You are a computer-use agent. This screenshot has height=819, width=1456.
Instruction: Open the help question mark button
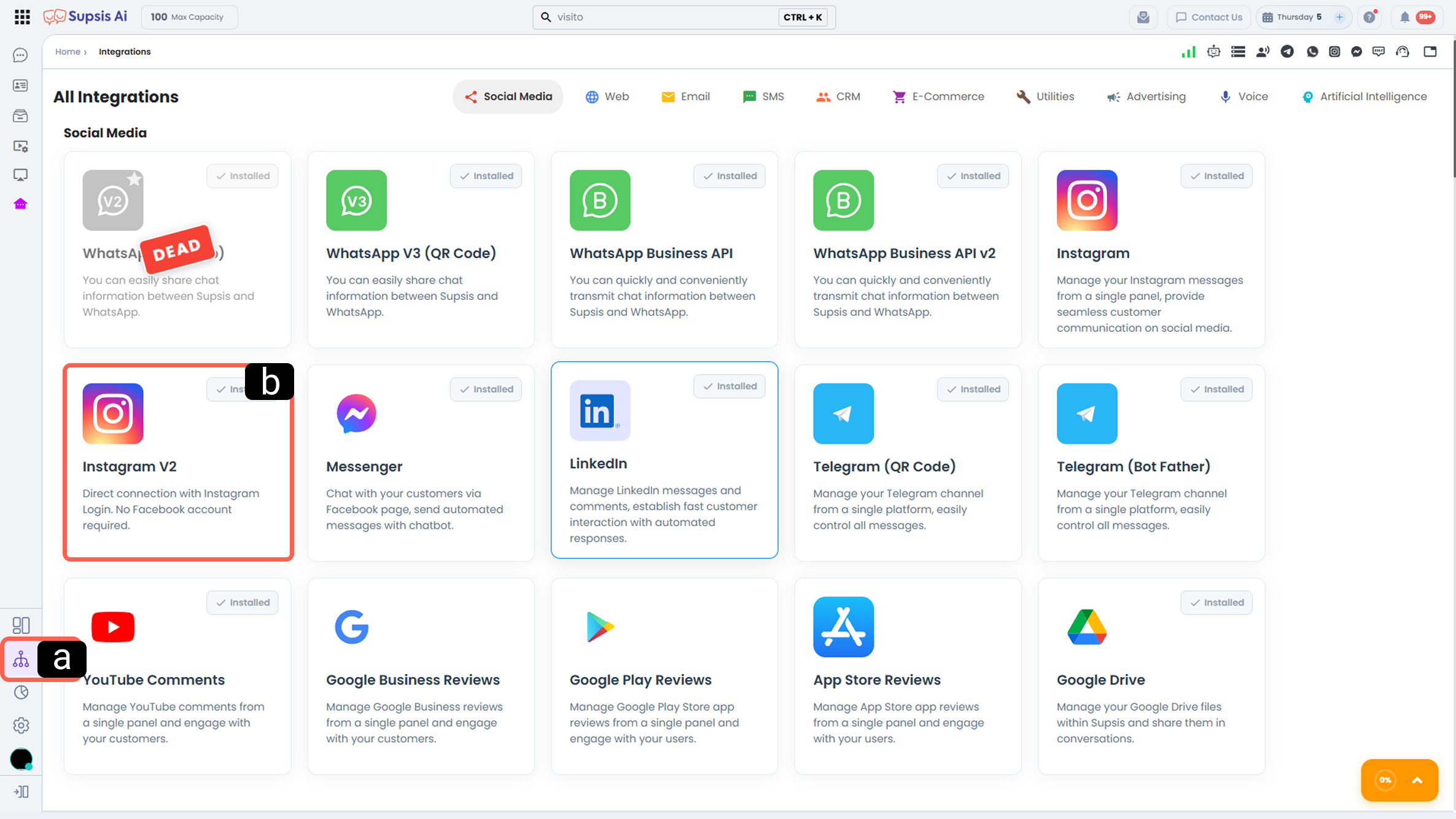tap(1369, 17)
